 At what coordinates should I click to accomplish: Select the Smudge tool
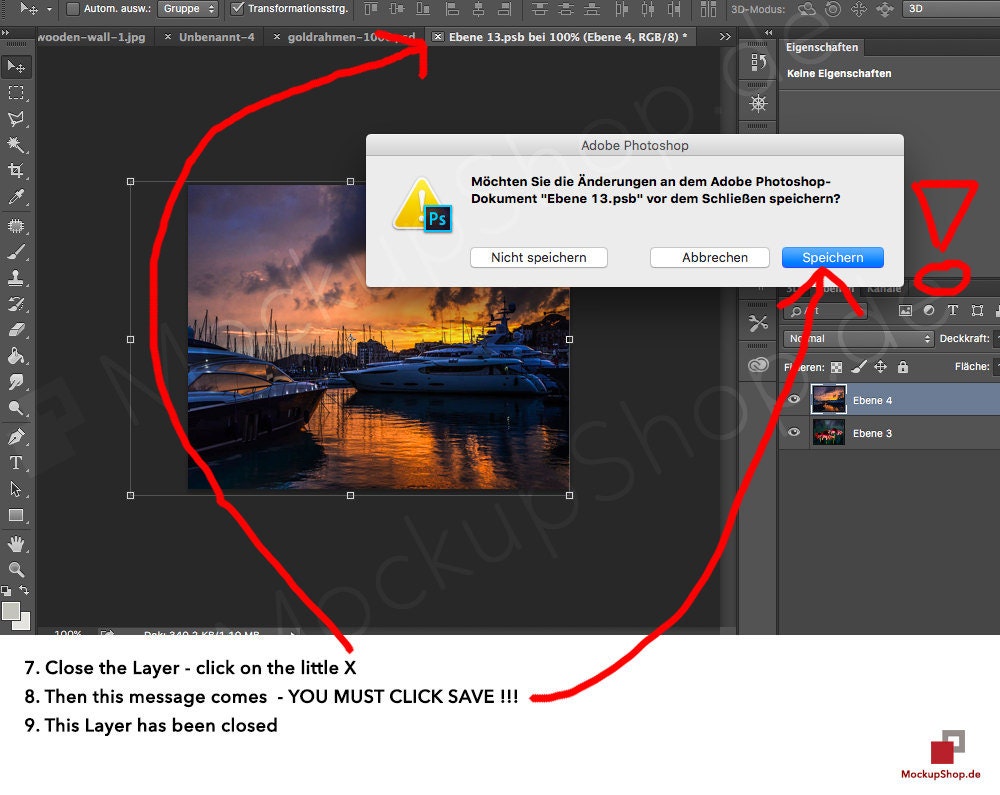click(16, 382)
